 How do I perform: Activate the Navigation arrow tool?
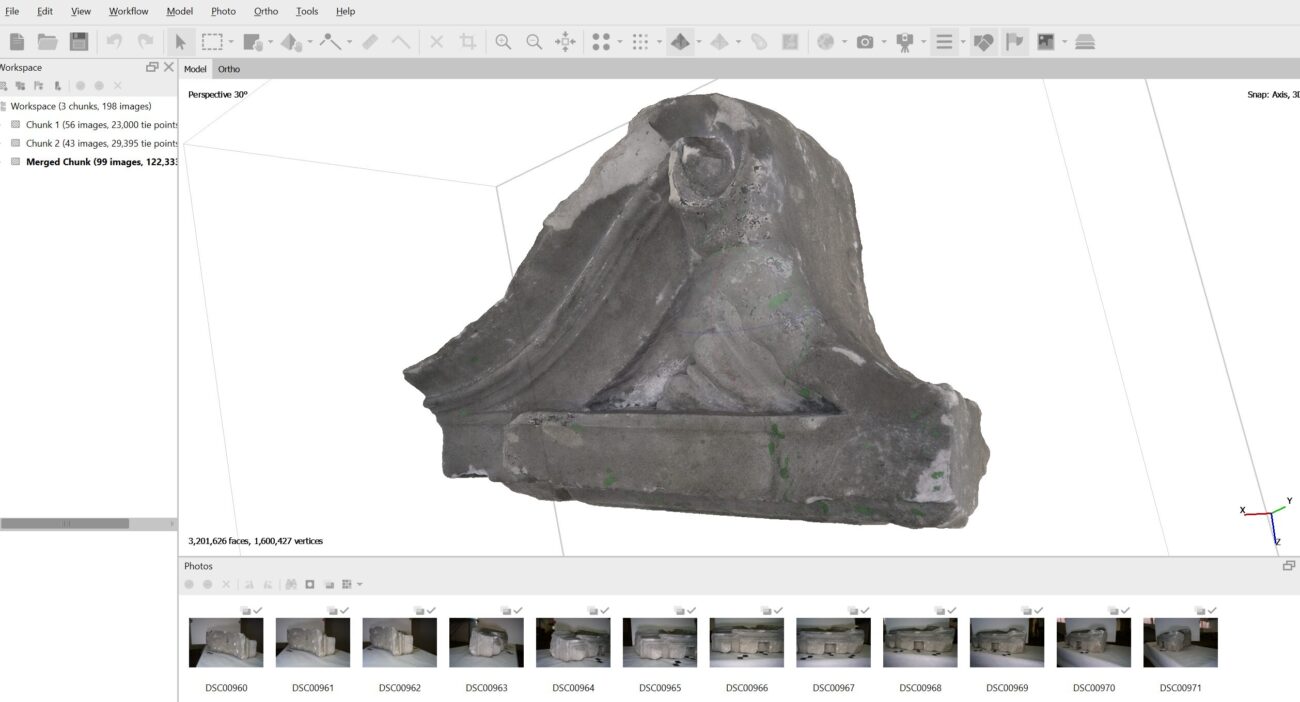[x=181, y=42]
